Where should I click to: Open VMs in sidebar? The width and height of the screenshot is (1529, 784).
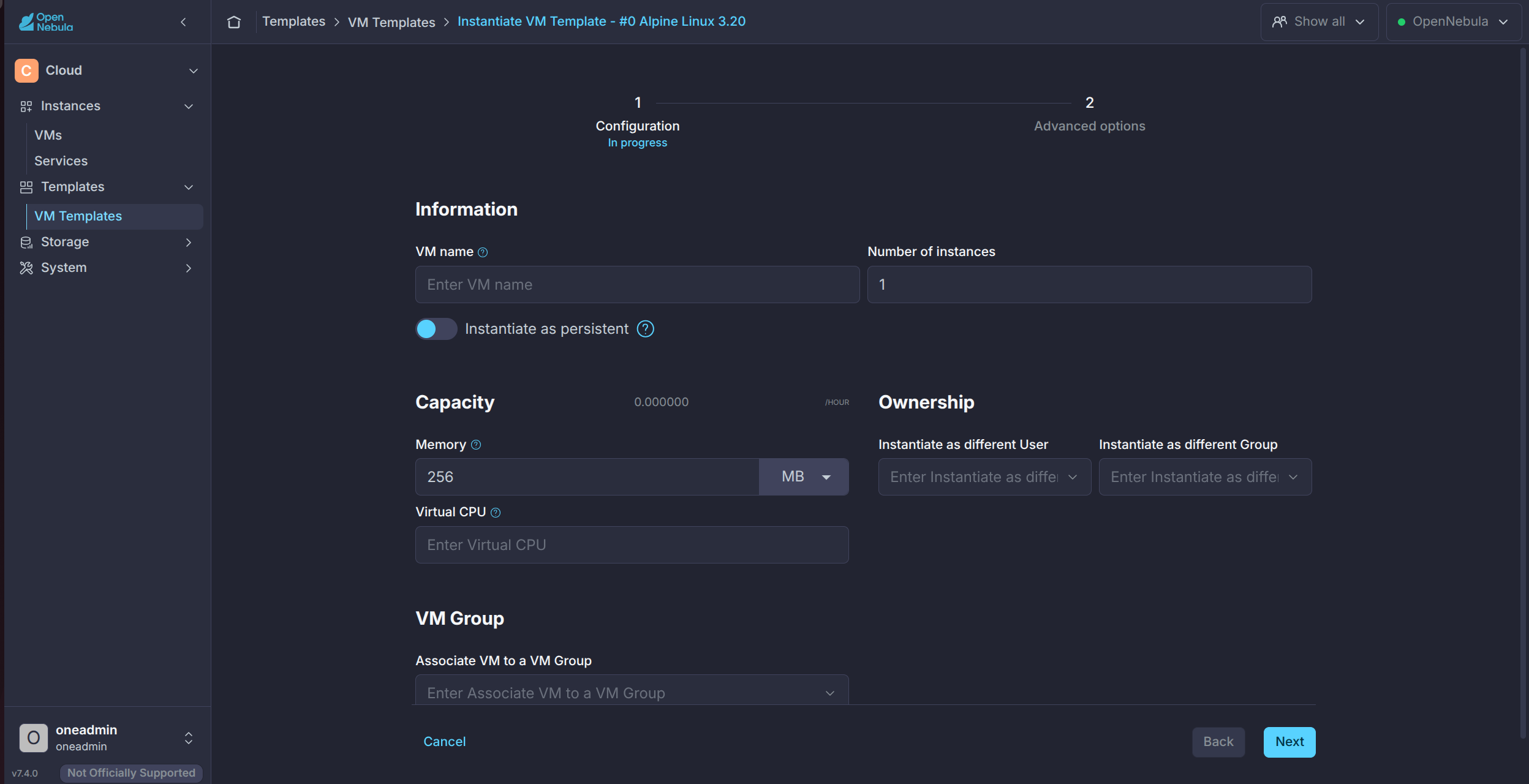pos(48,135)
